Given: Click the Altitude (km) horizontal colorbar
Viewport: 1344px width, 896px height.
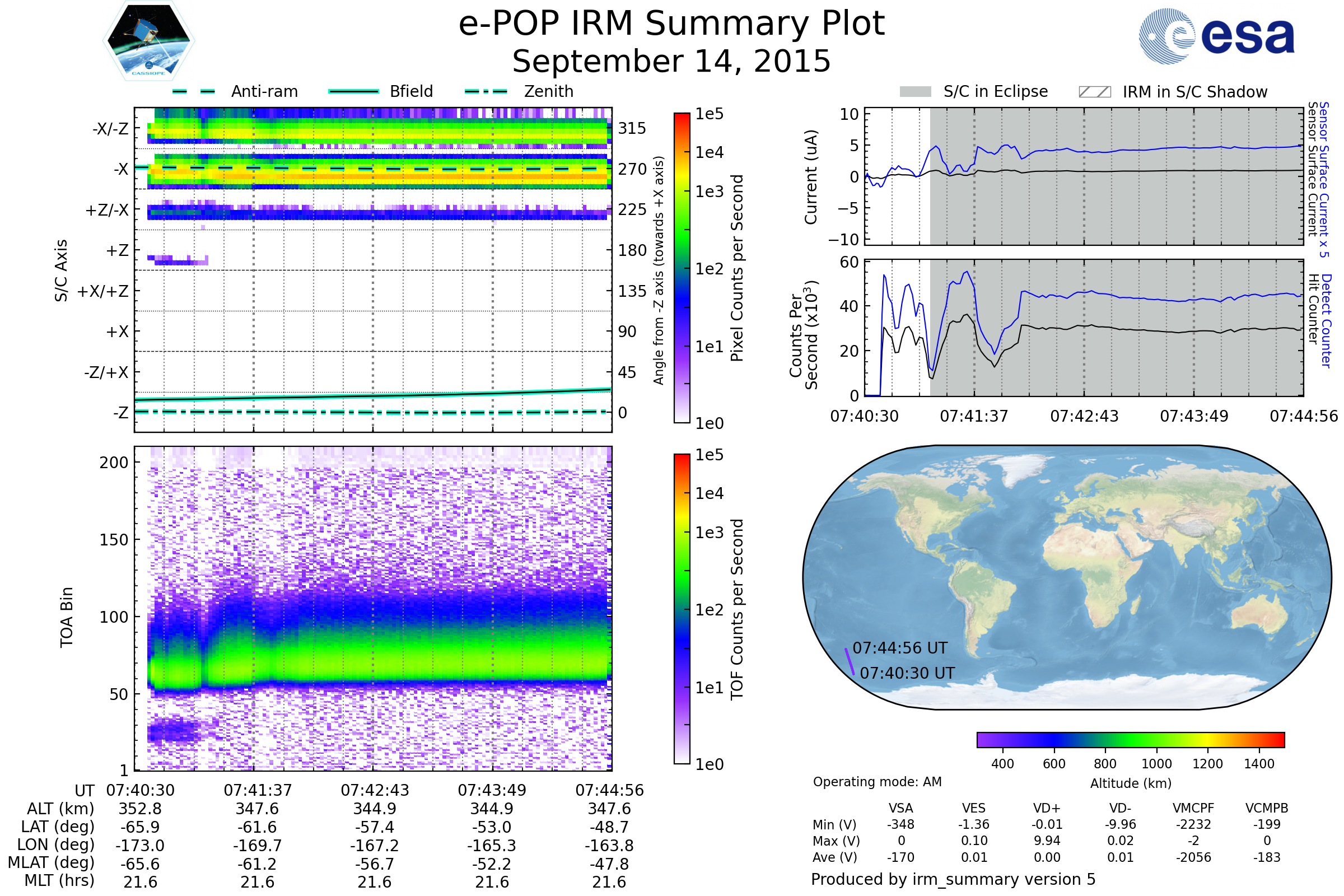Looking at the screenshot, I should [x=1130, y=739].
